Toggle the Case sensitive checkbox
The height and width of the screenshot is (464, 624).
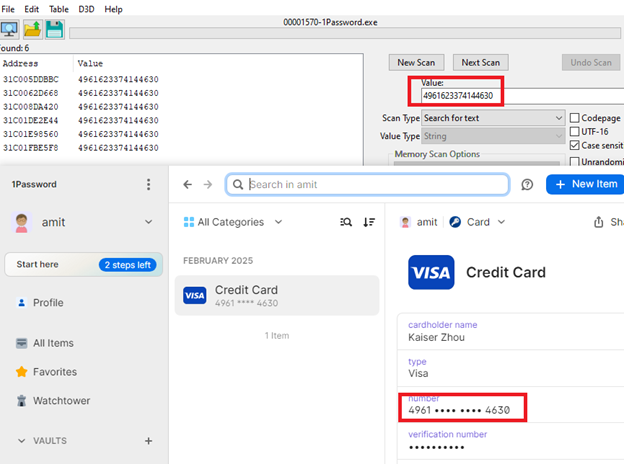(574, 145)
